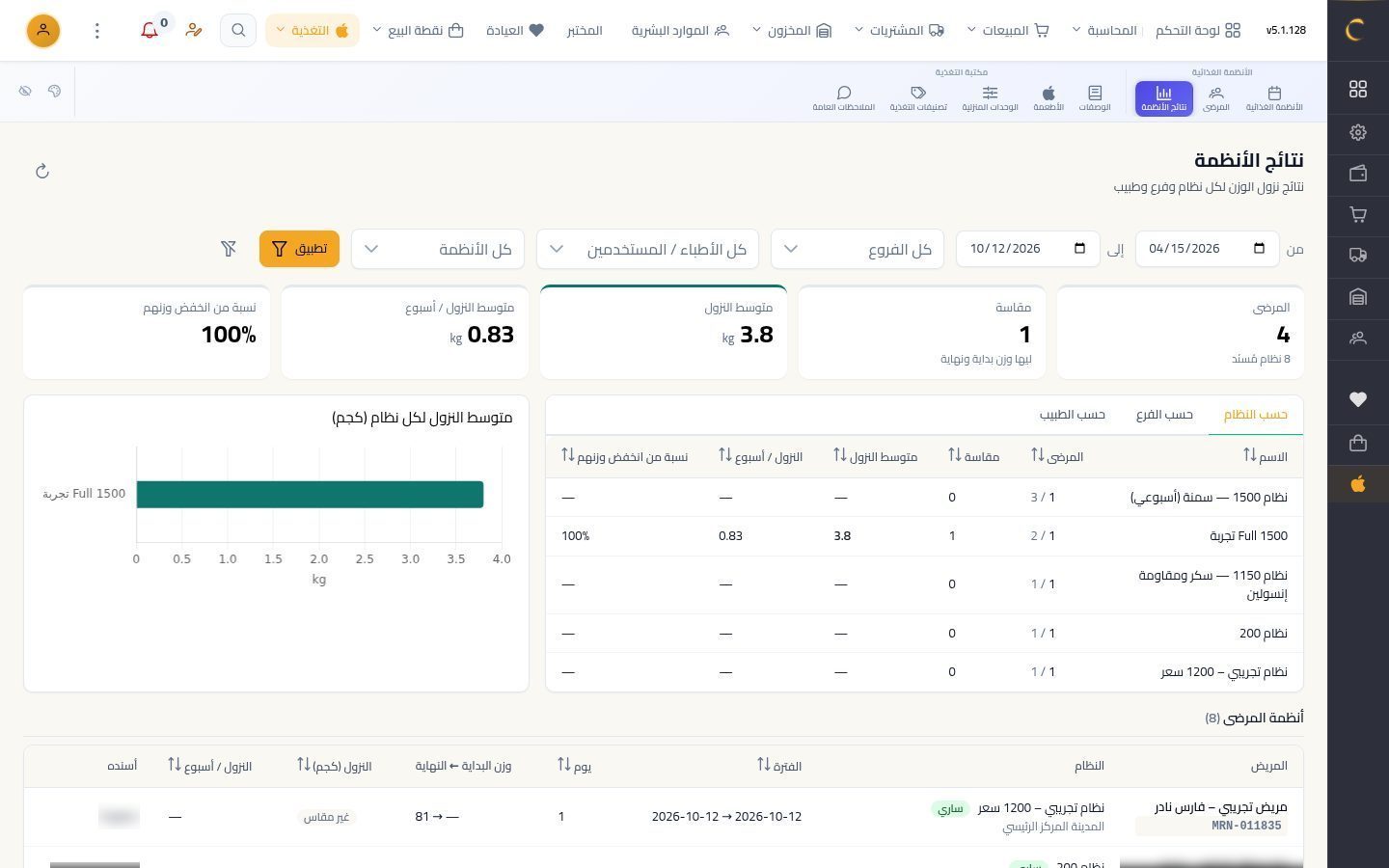Select نتائج الأنظمة ribbon item
This screenshot has height=868, width=1389.
(x=1164, y=98)
